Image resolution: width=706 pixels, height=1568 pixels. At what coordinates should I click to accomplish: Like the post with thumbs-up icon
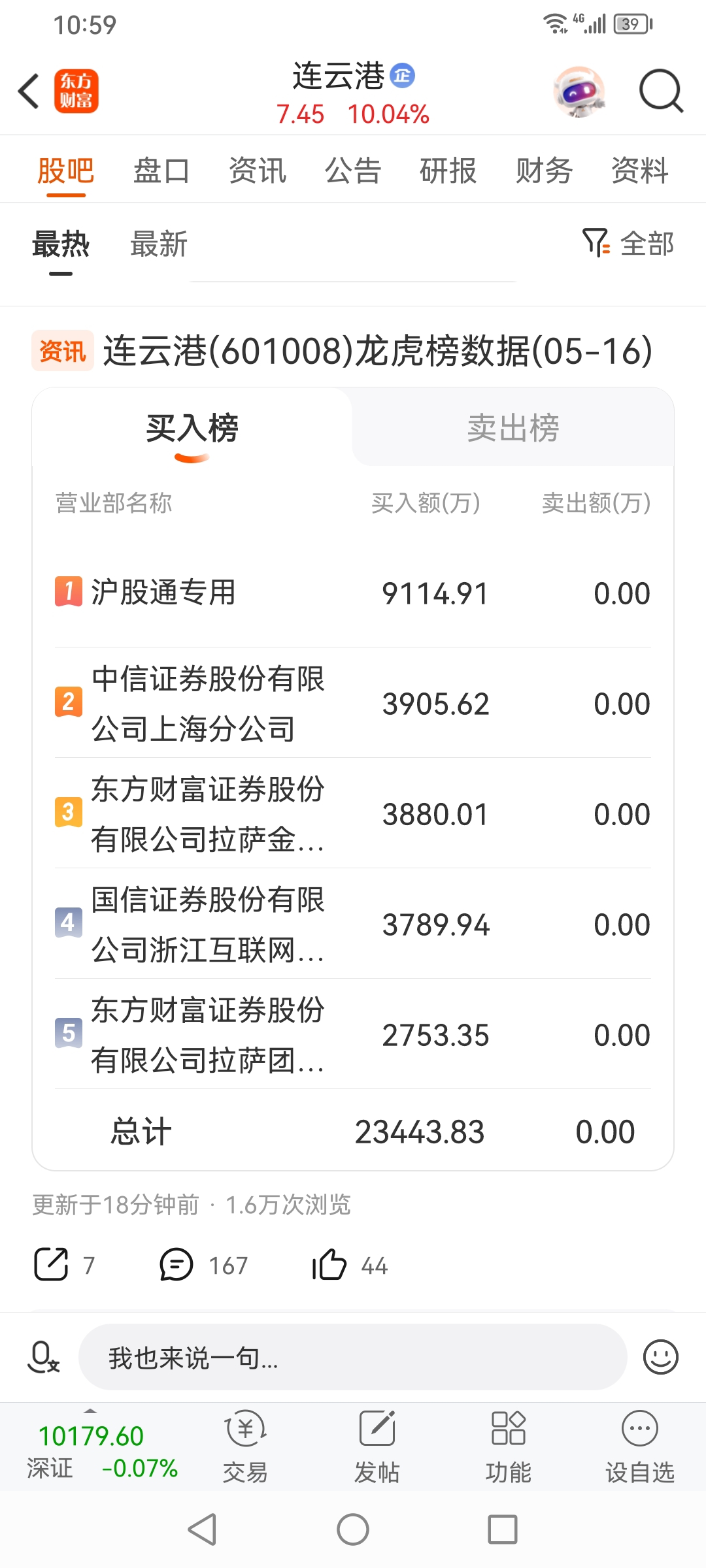[329, 1264]
